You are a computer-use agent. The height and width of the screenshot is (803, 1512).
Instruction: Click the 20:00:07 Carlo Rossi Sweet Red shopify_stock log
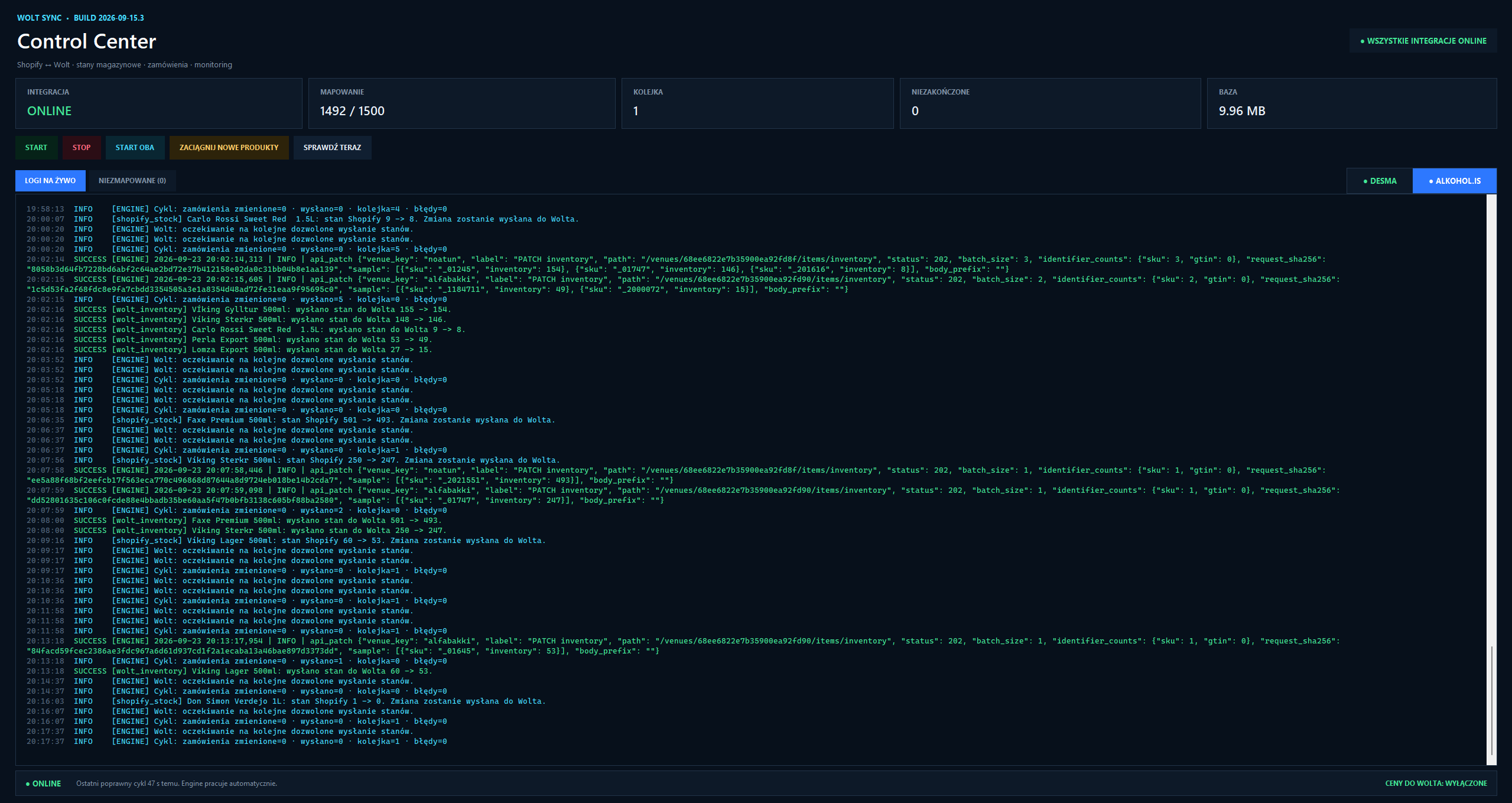click(303, 219)
